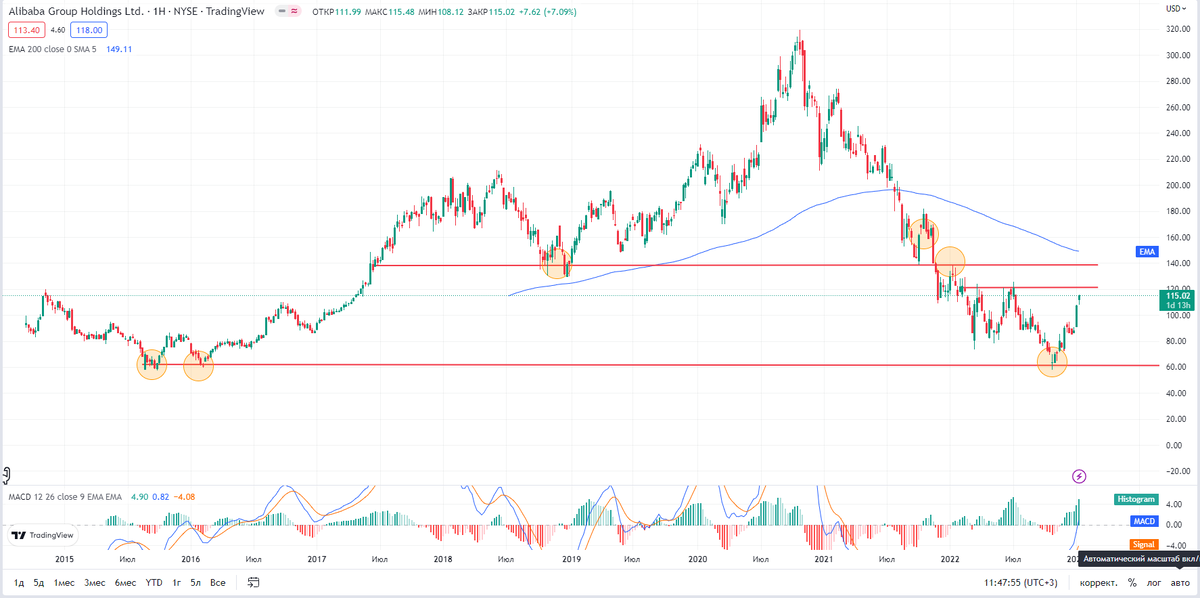Viewport: 1200px width, 598px height.
Task: Click the 2021 label on time axis
Action: click(823, 559)
